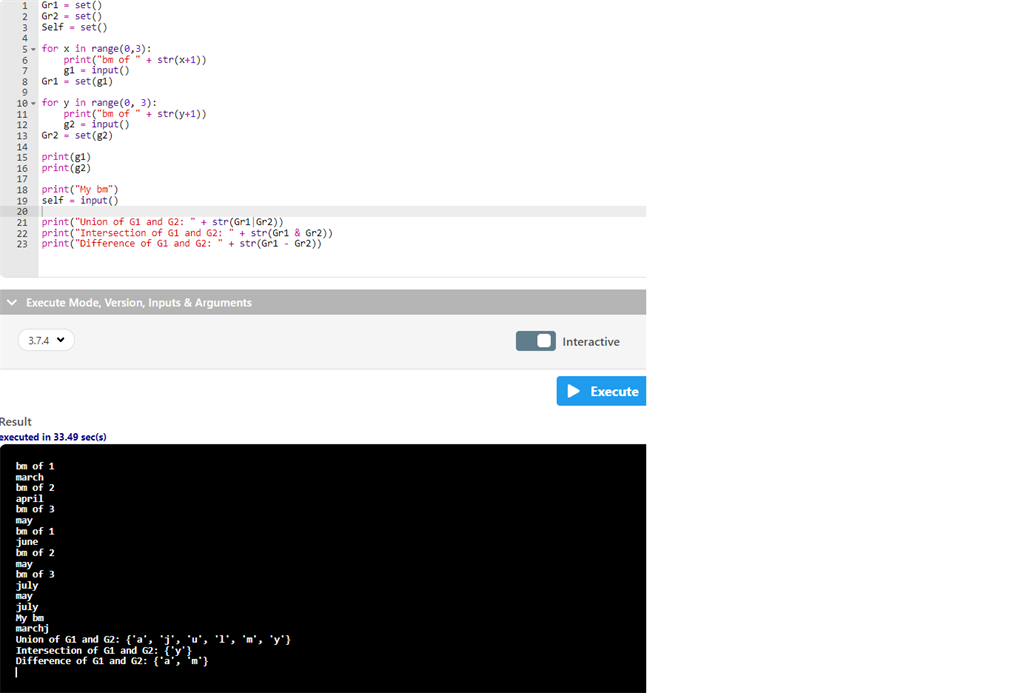Click the code line printing 'Intersection of G1 and G2'
The width and height of the screenshot is (1023, 693).
tap(187, 233)
